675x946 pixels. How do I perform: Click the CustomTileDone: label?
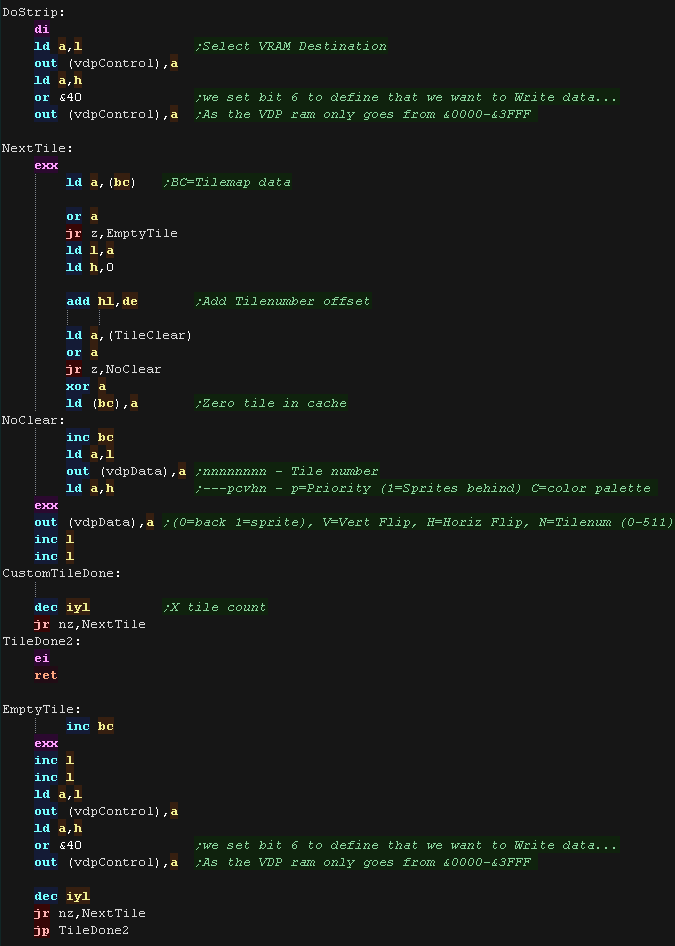coord(62,573)
